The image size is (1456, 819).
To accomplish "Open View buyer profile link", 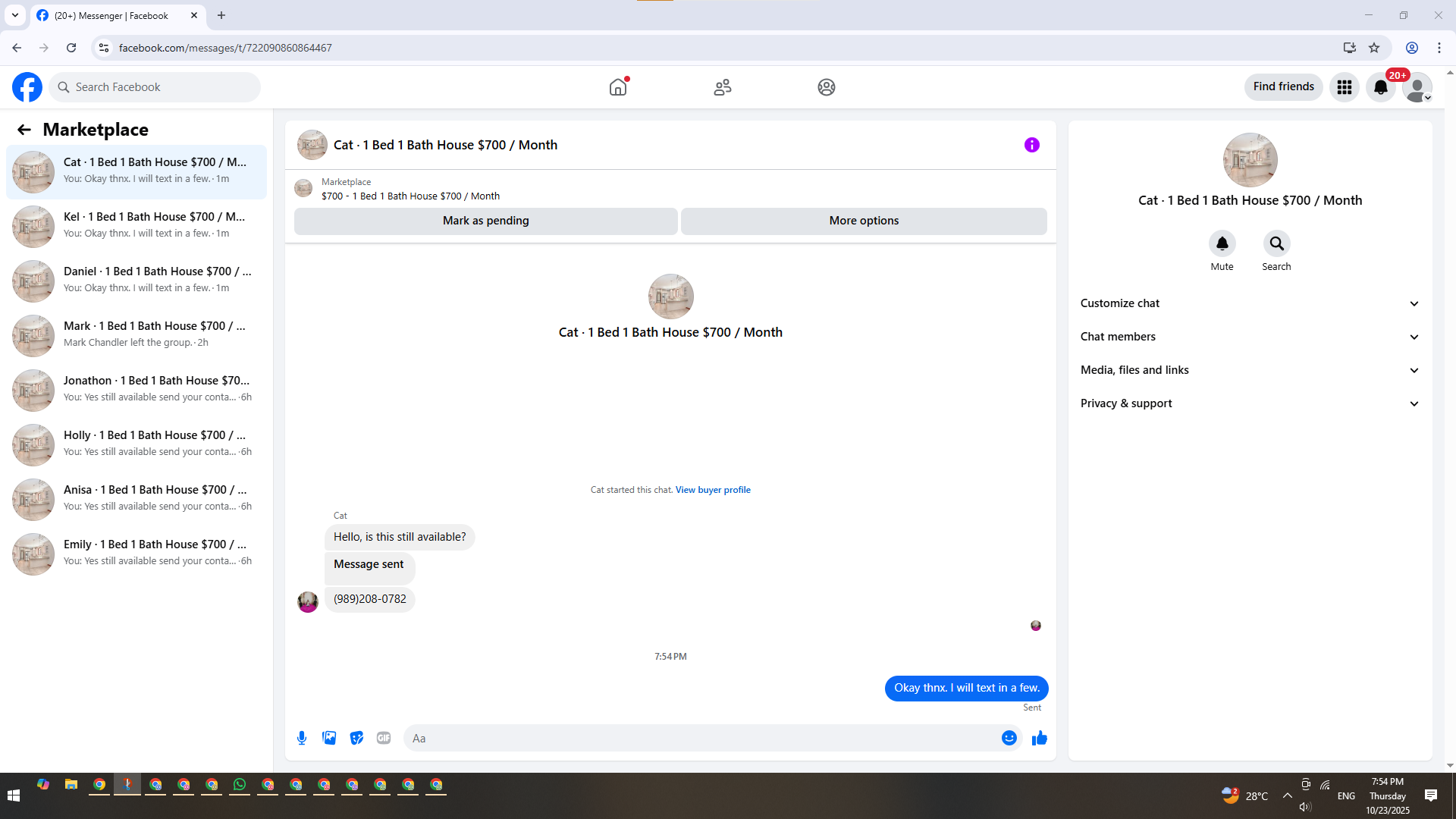I will click(713, 490).
